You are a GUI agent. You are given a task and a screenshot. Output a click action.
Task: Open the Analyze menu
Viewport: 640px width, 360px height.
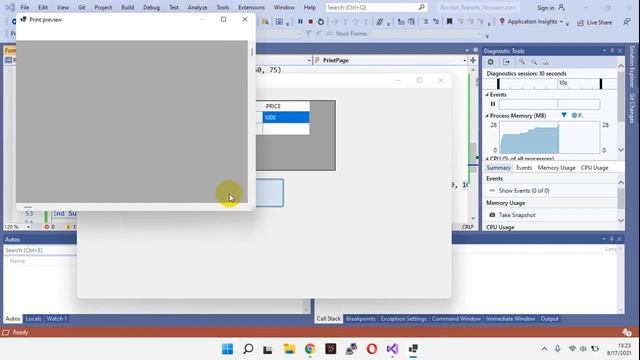point(197,7)
